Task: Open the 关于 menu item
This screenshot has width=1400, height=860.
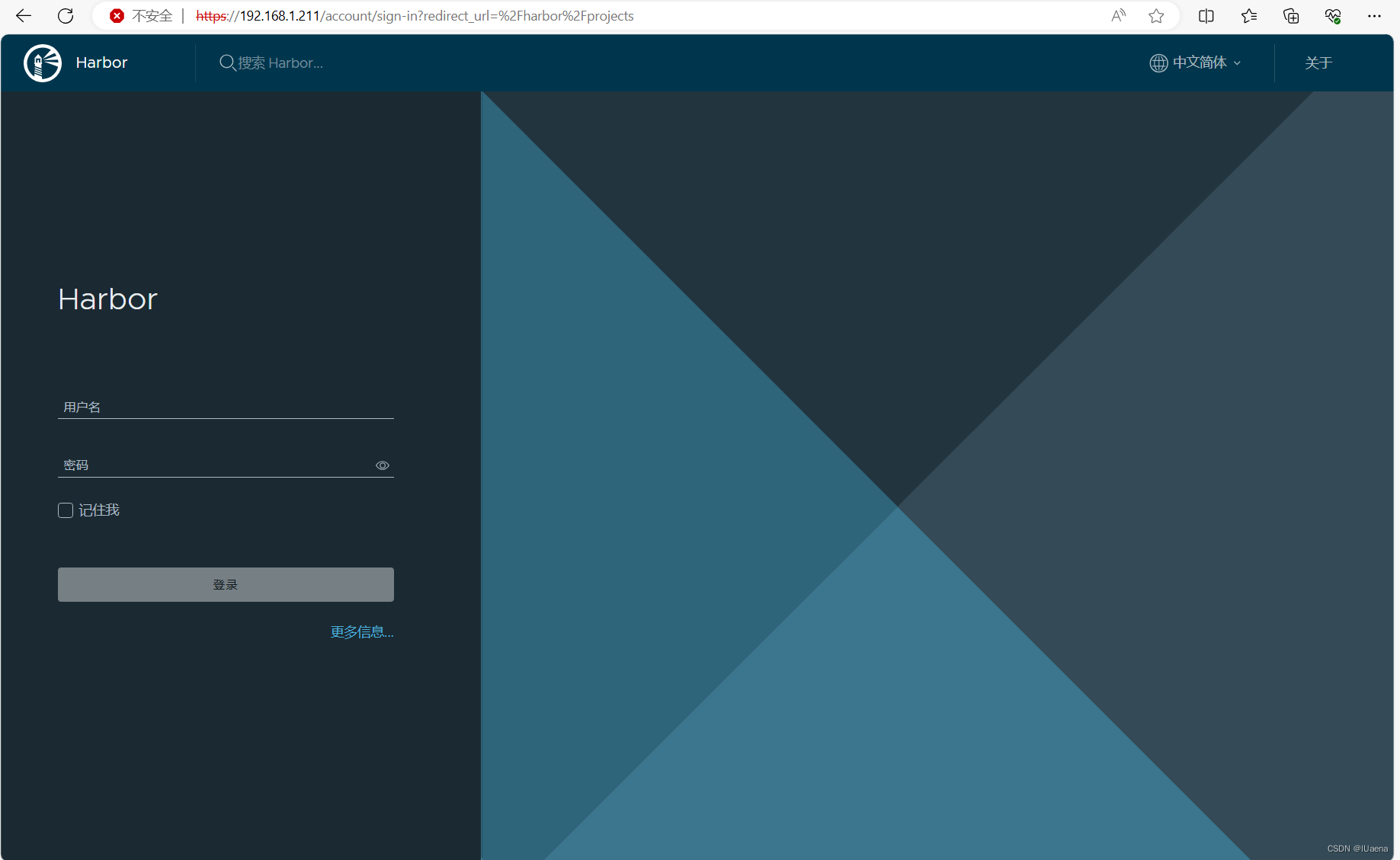Action: 1318,63
